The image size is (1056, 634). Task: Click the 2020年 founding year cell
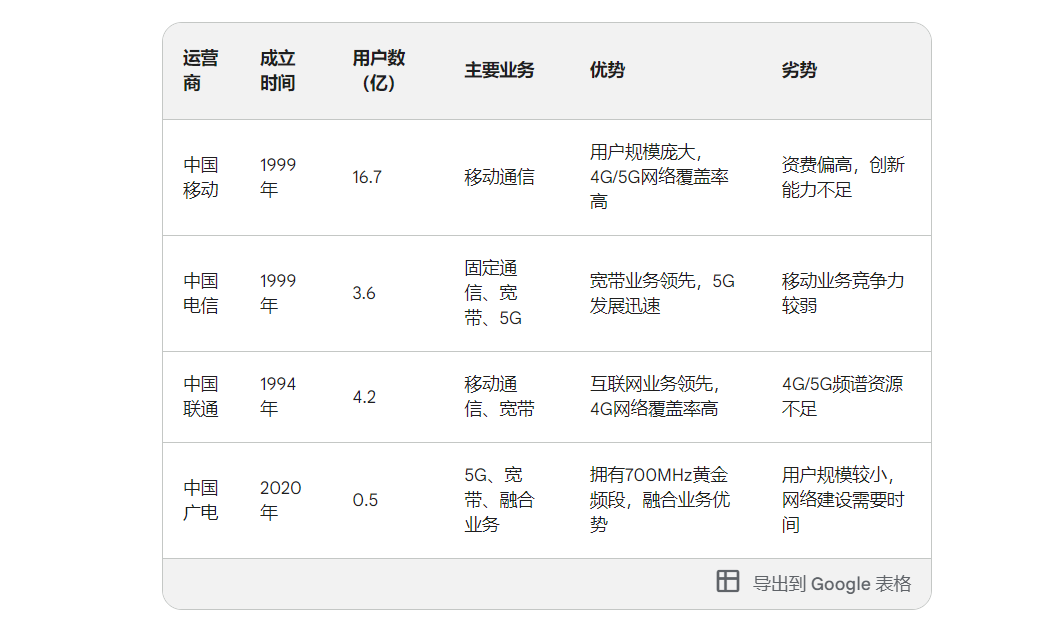(280, 500)
